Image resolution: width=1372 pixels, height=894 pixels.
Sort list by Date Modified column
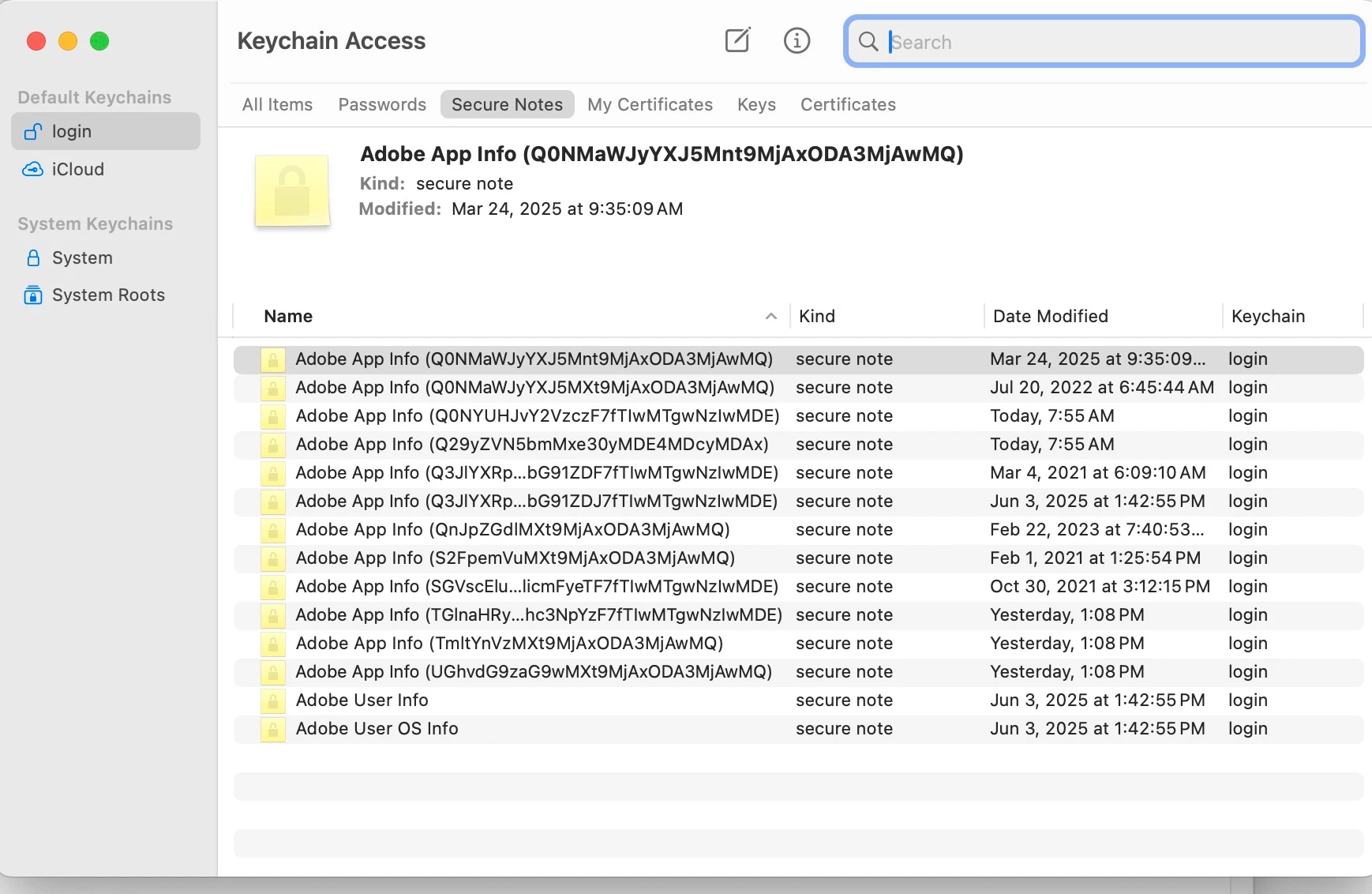[x=1050, y=316]
